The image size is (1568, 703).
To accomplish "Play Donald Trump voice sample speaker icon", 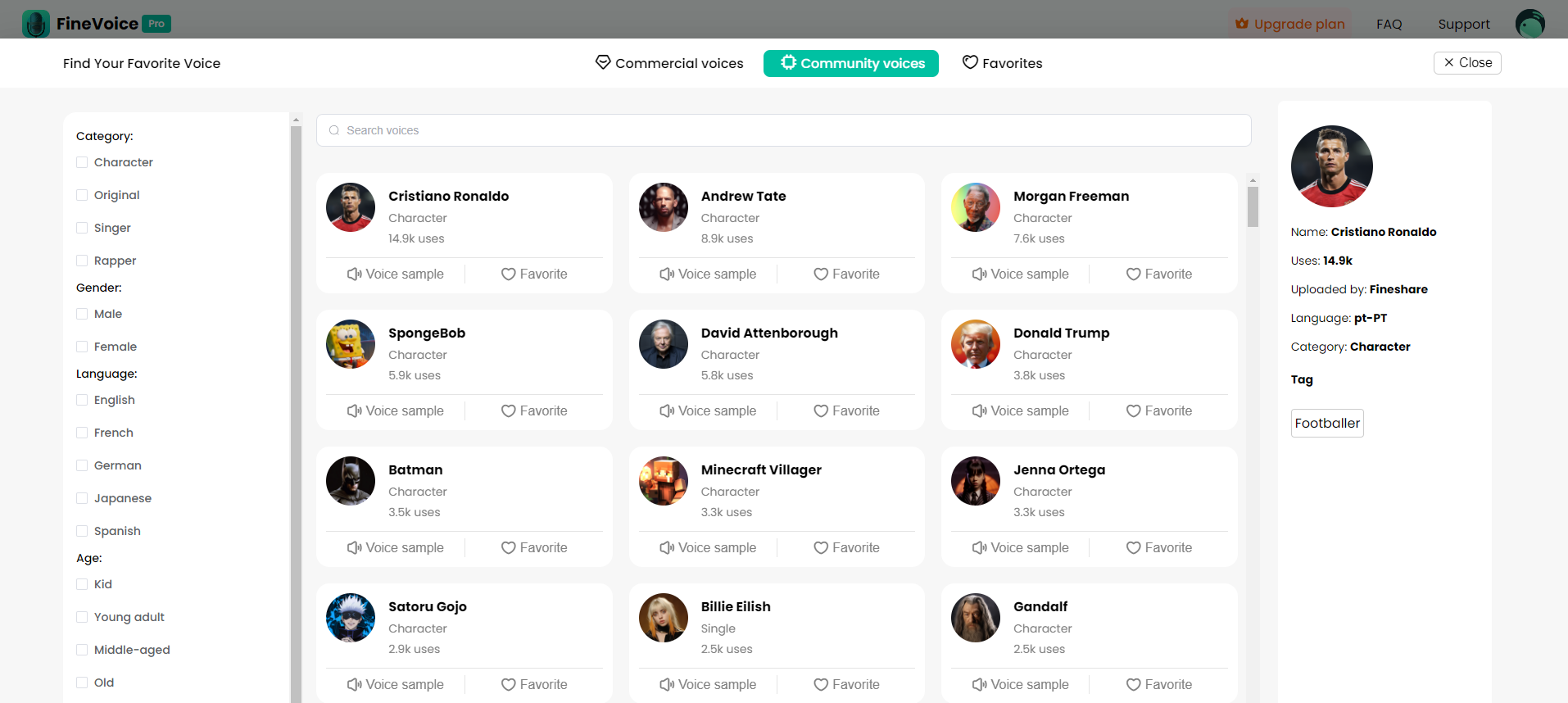I will (x=979, y=410).
